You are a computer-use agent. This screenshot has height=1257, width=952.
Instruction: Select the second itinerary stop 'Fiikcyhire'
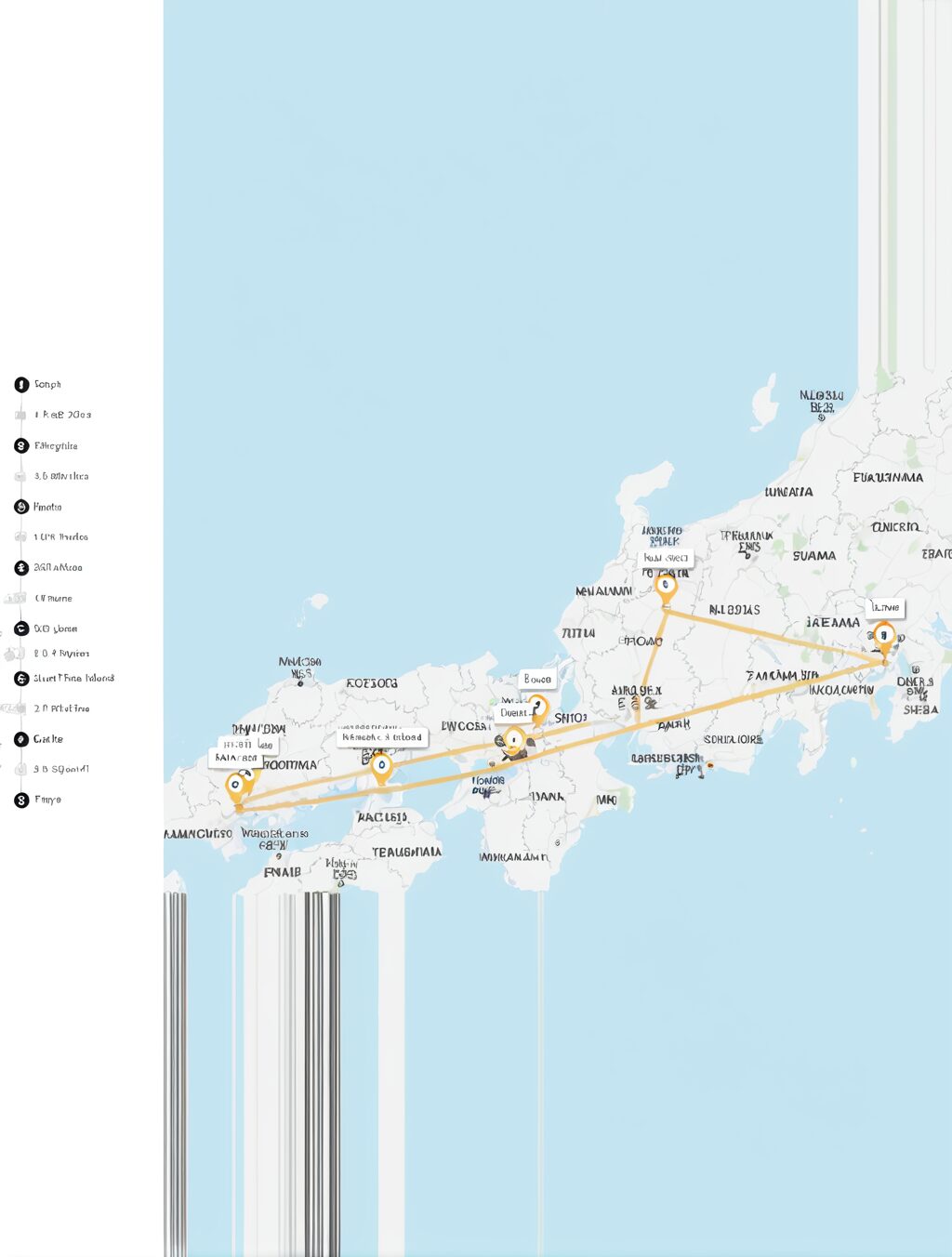[x=21, y=446]
